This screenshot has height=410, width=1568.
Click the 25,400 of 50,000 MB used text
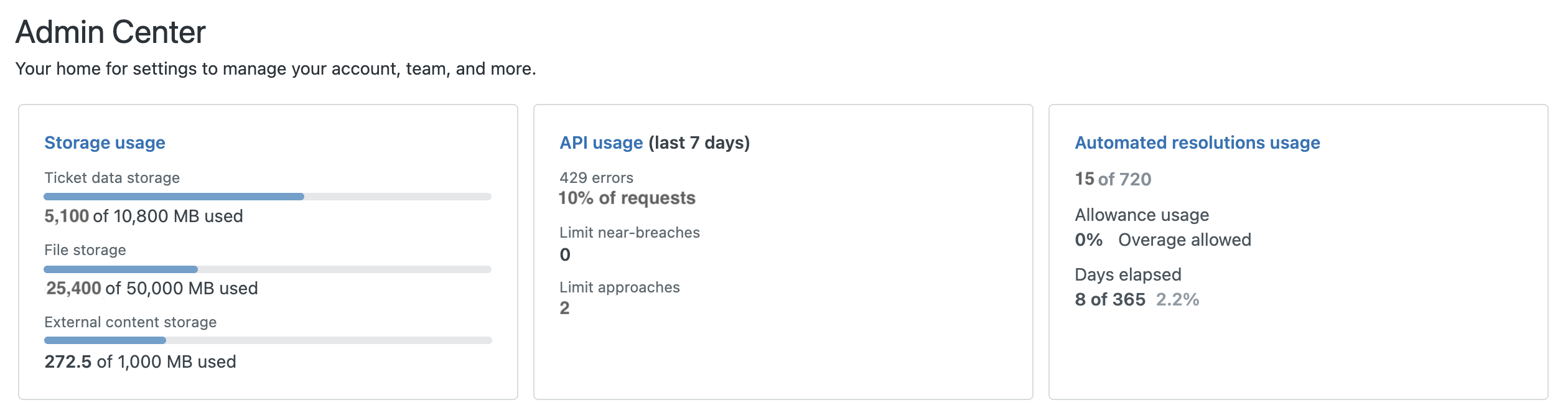click(x=152, y=289)
